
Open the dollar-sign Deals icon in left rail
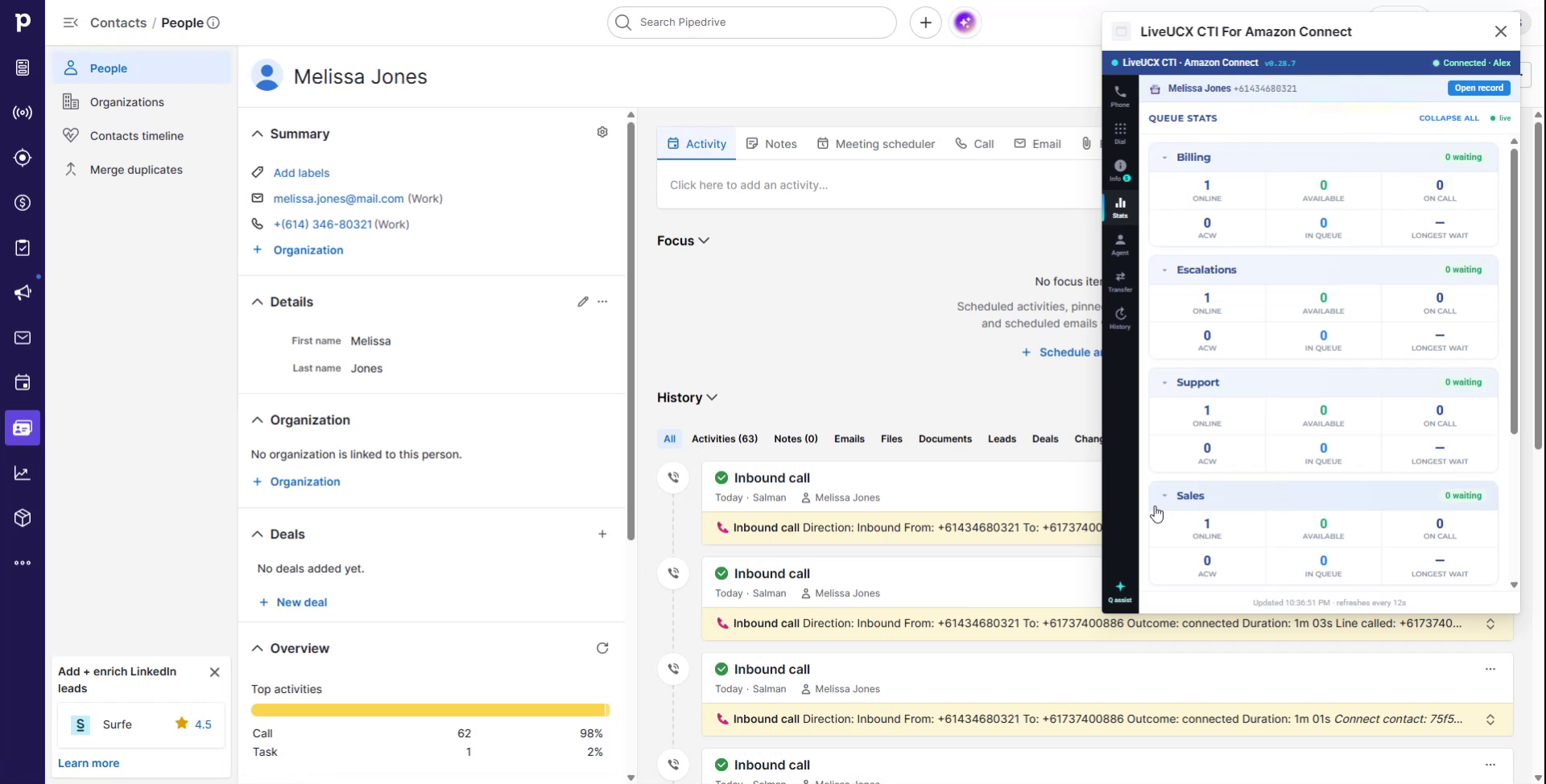click(23, 203)
